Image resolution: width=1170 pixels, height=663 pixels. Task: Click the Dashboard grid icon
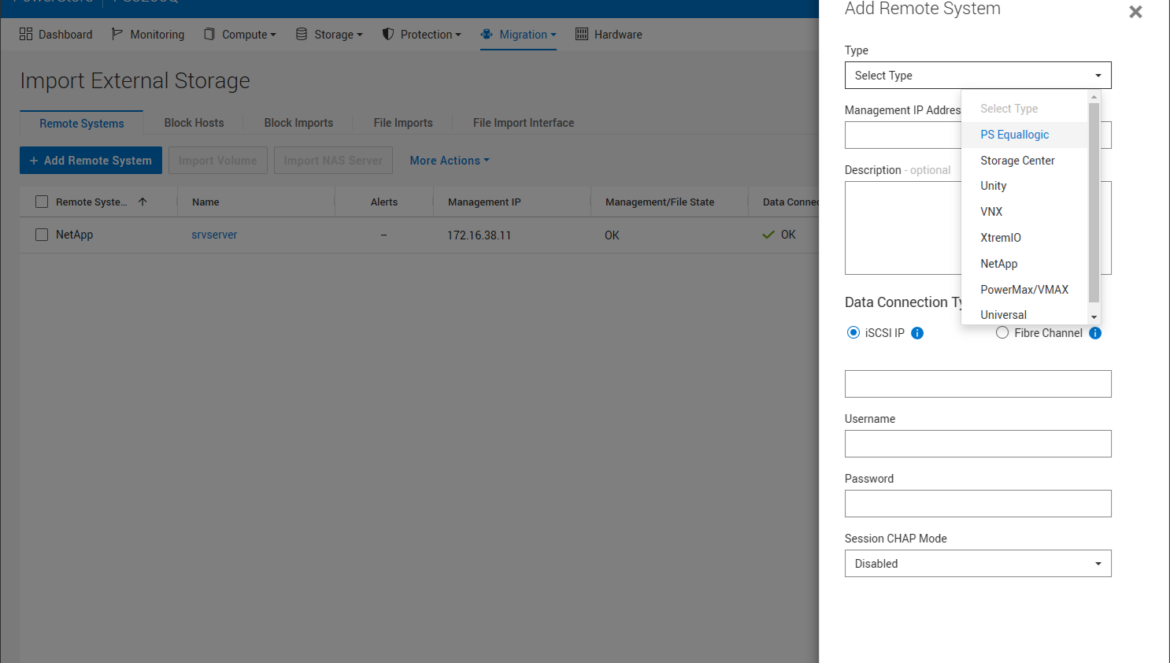25,34
